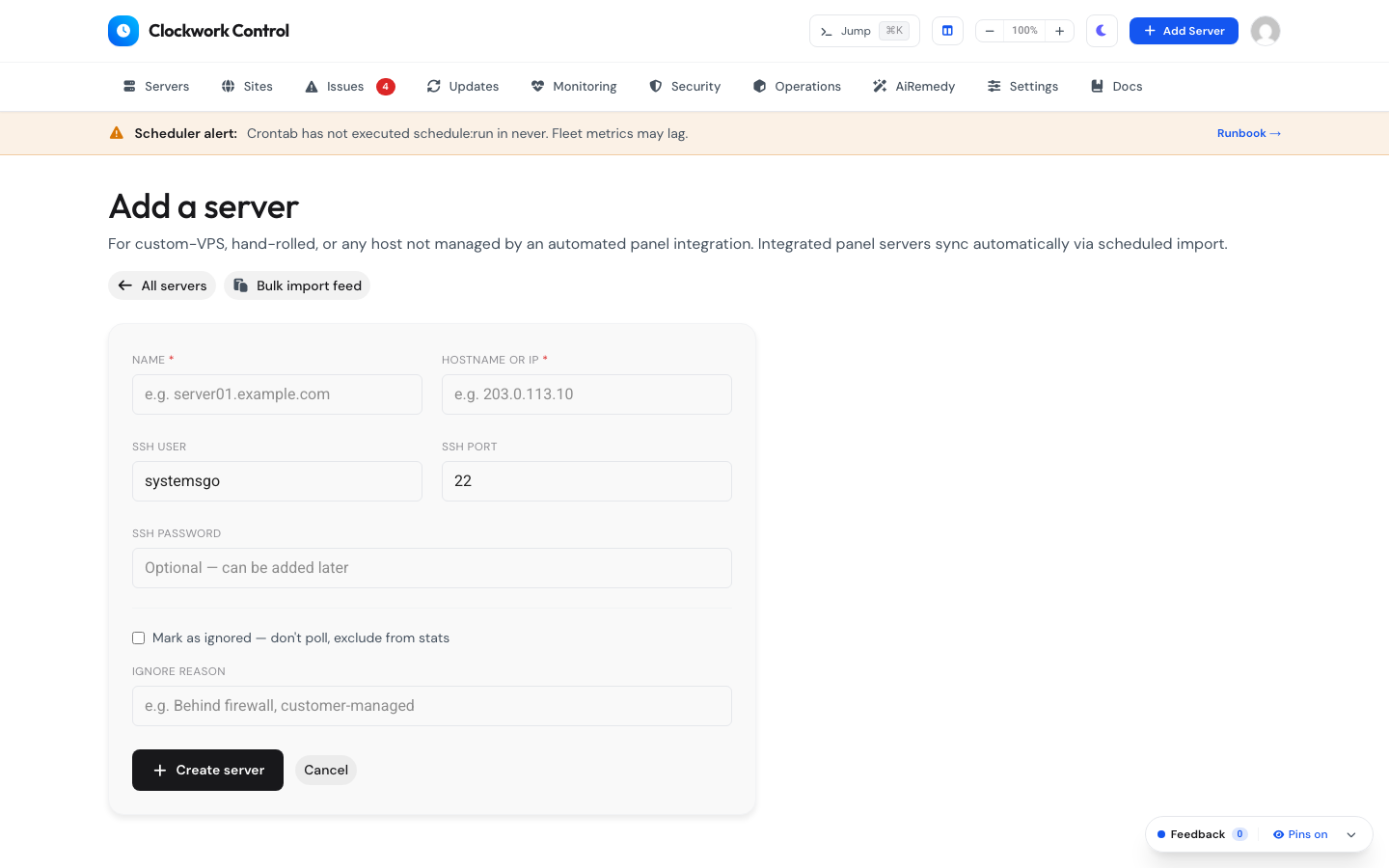
Task: Focus the Ignore Reason input field
Action: [x=432, y=706]
